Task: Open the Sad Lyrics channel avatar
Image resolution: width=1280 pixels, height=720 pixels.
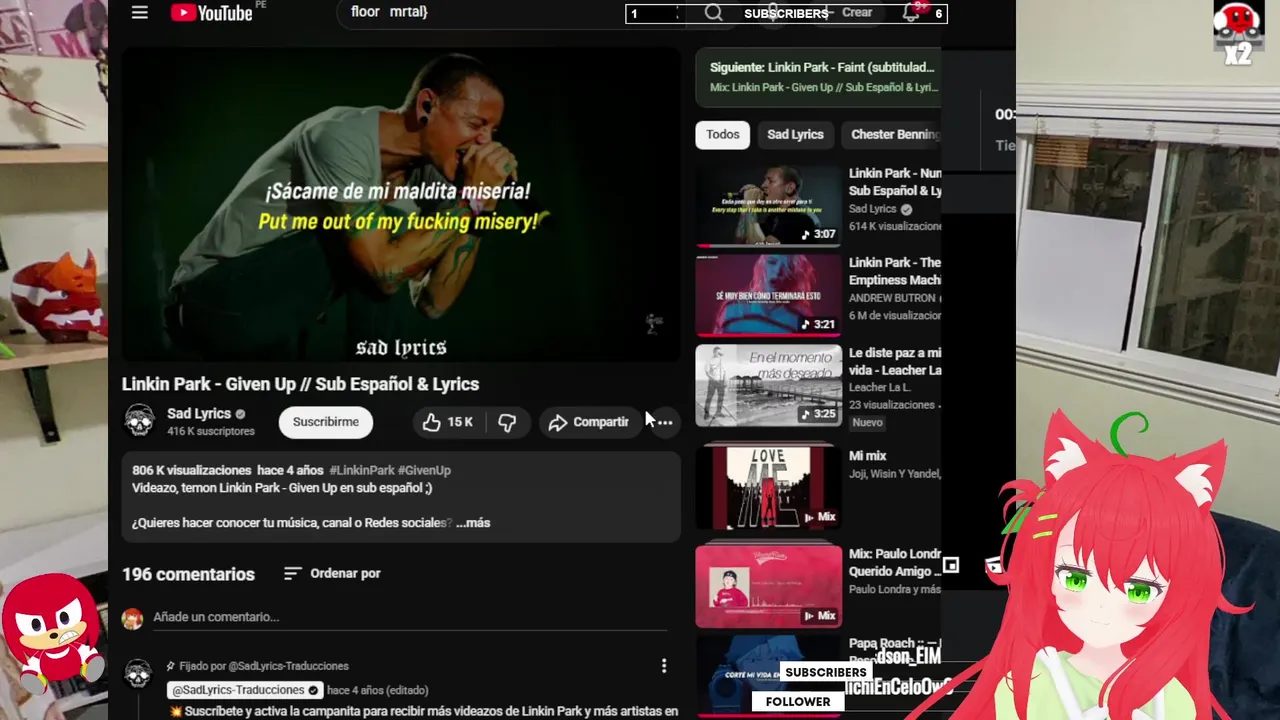Action: [x=139, y=421]
